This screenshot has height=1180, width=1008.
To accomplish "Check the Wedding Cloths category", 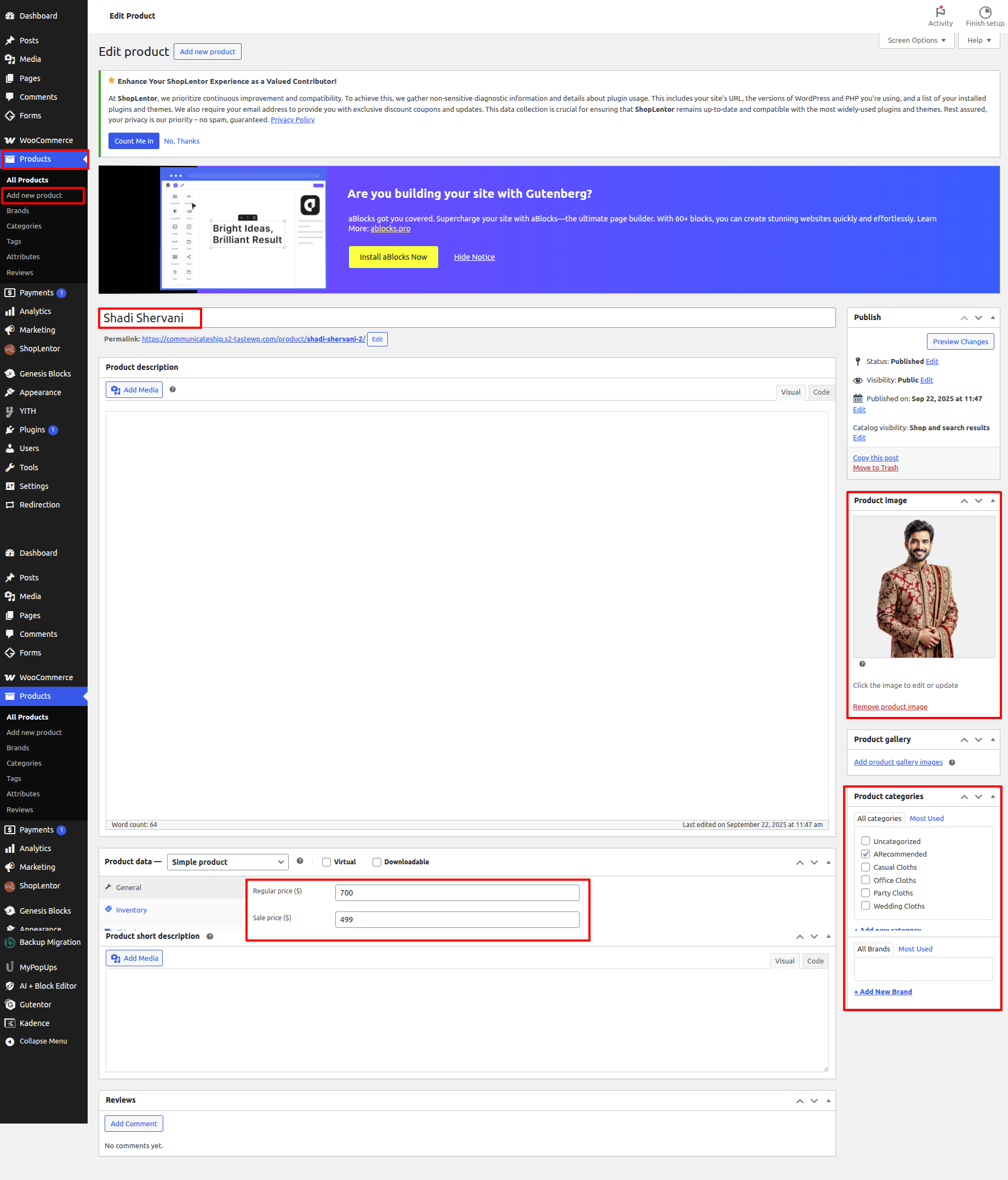I will point(865,905).
